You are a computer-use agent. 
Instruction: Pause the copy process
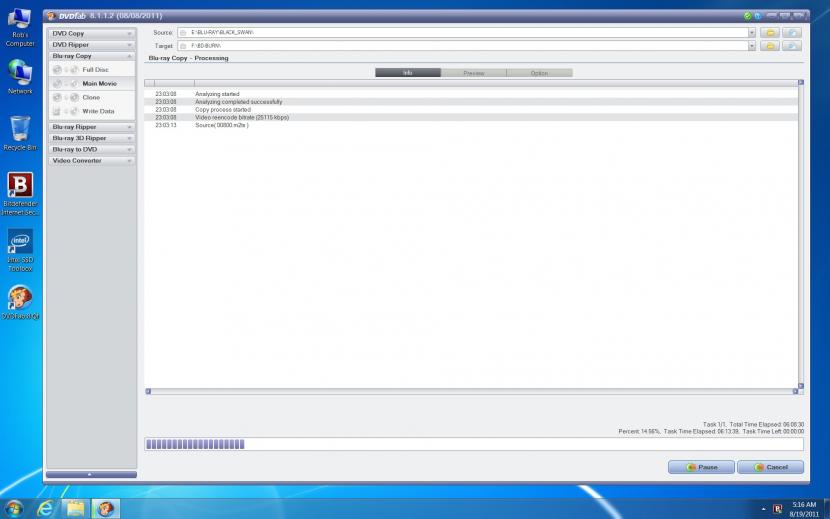pos(701,467)
